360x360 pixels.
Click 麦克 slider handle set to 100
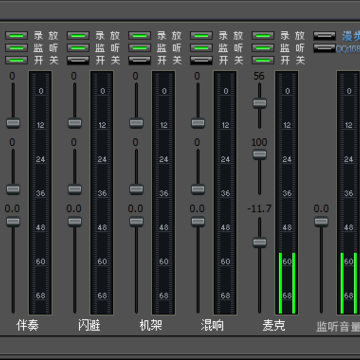pos(260,154)
